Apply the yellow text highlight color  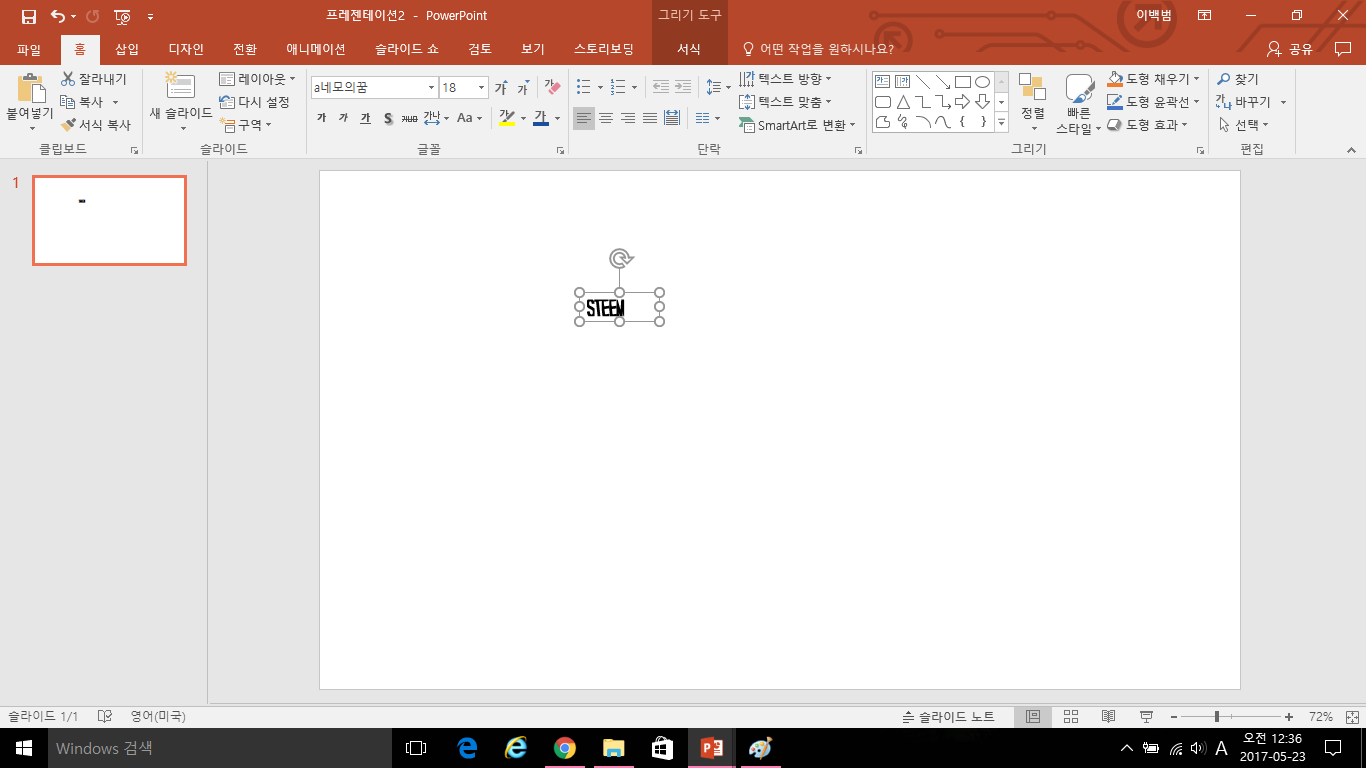507,118
